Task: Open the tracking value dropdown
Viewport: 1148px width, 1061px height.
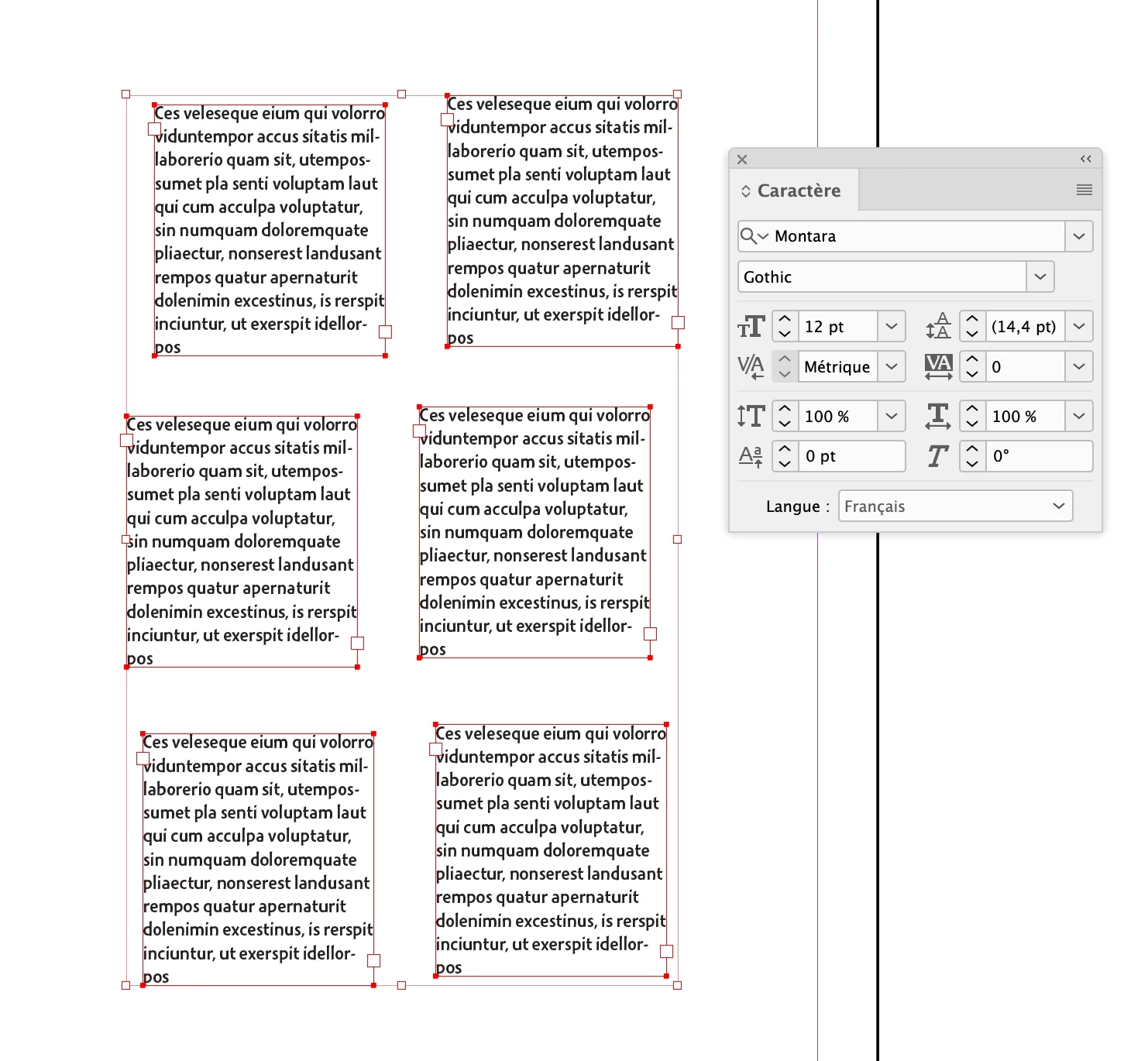Action: pos(1079,366)
